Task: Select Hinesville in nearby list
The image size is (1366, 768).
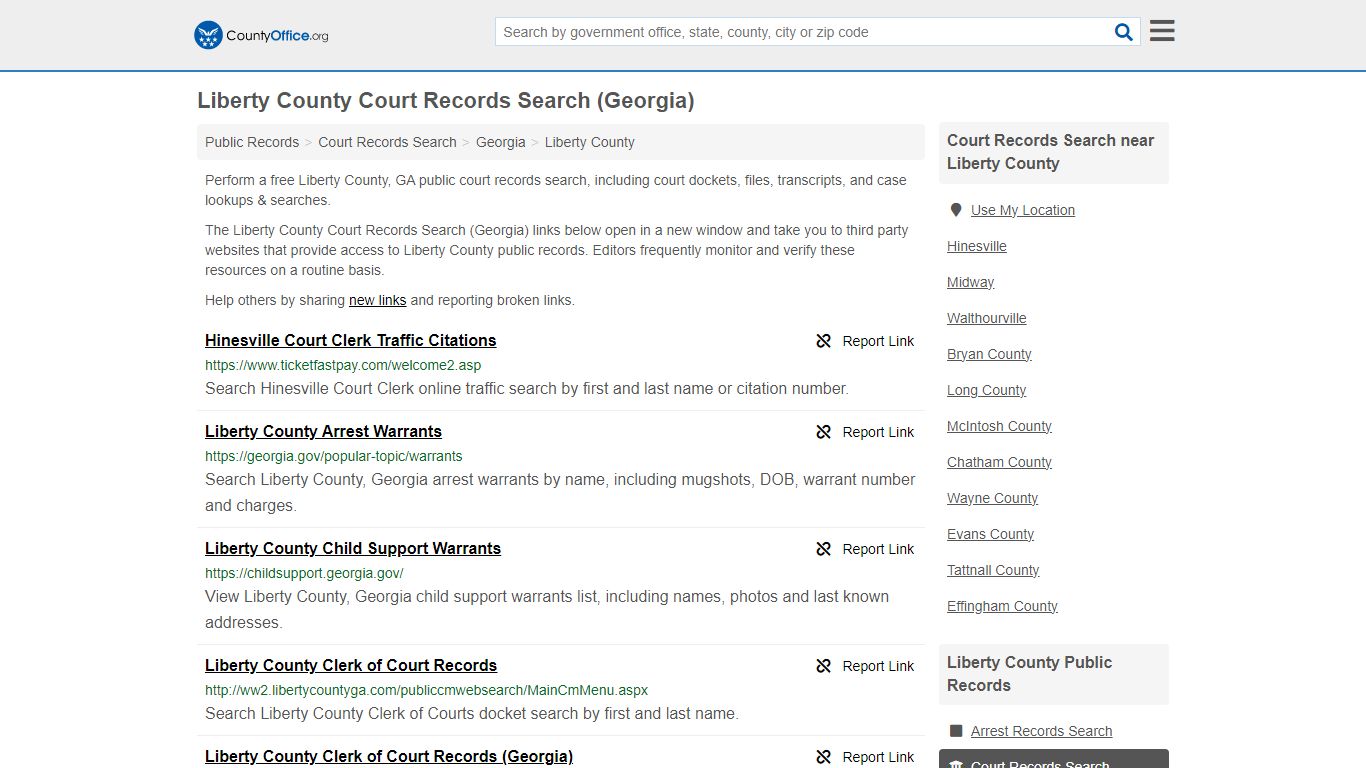Action: click(977, 246)
